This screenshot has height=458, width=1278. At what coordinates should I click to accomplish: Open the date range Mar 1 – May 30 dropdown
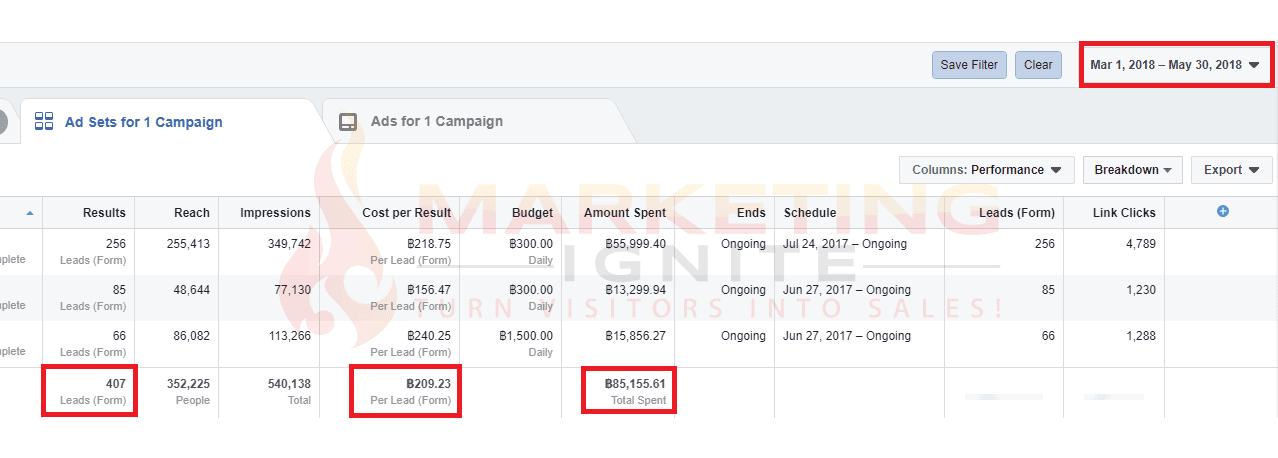tap(1175, 65)
